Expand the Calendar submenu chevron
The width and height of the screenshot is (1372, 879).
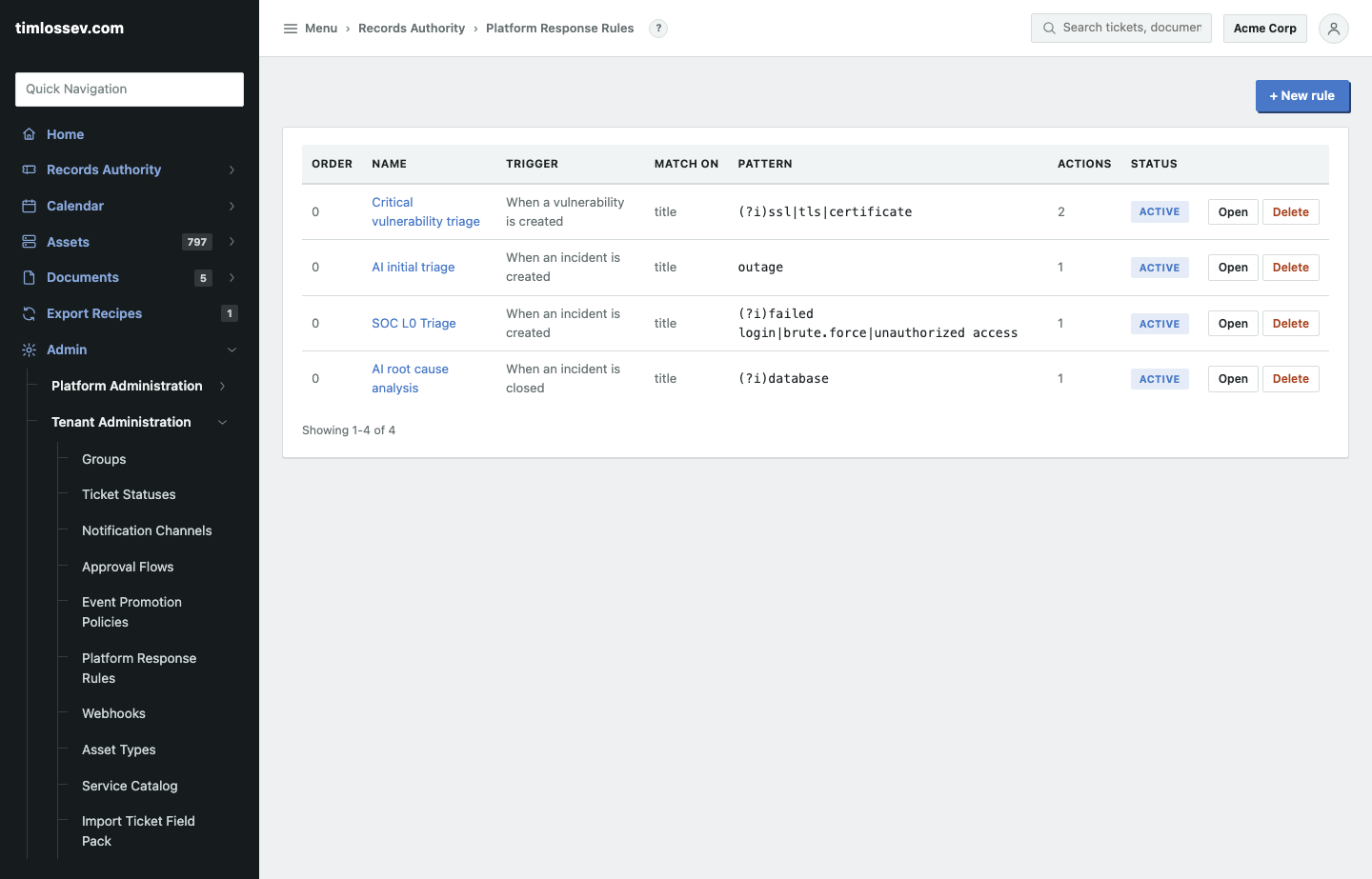tap(232, 206)
